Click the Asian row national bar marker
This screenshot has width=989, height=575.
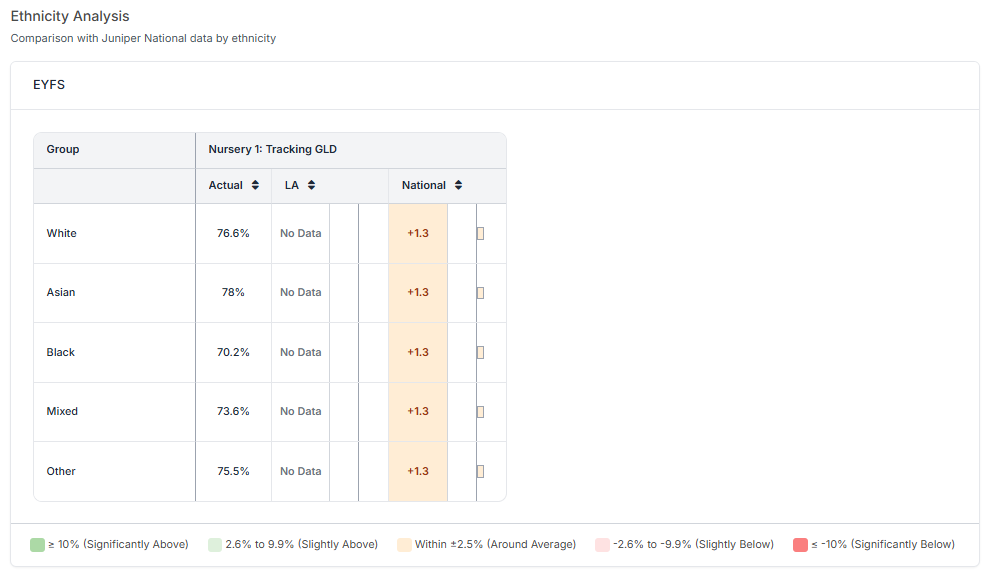pyautogui.click(x=481, y=293)
